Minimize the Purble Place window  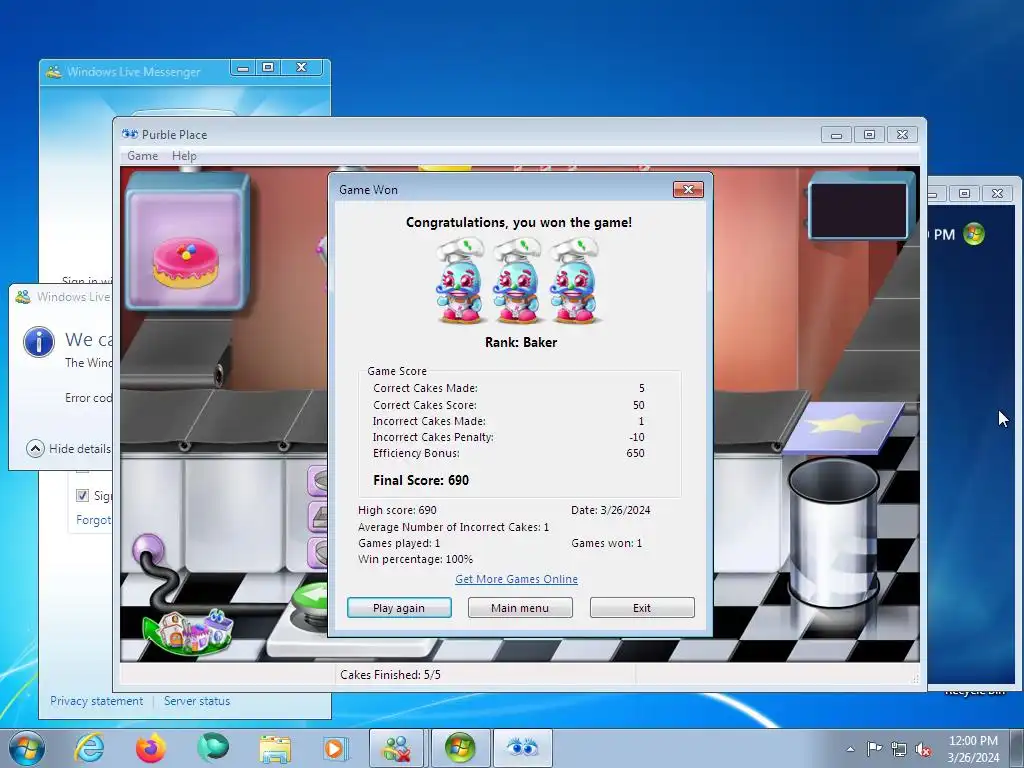coord(836,135)
